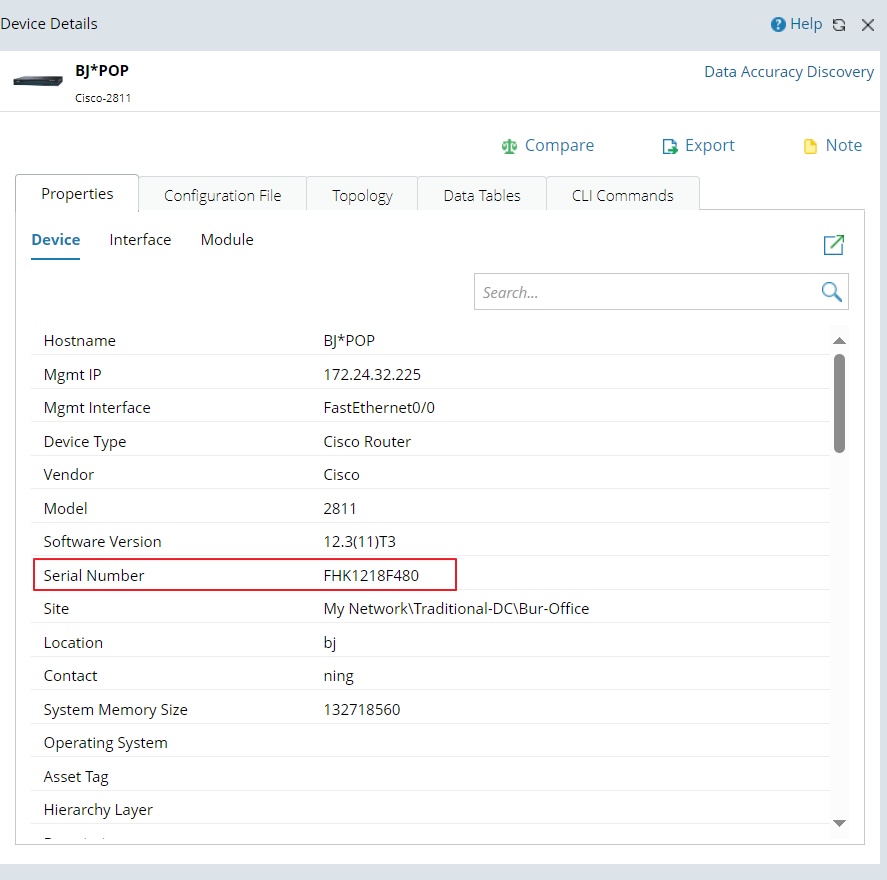Viewport: 887px width, 880px height.
Task: Click the Compare scales icon
Action: coord(510,146)
